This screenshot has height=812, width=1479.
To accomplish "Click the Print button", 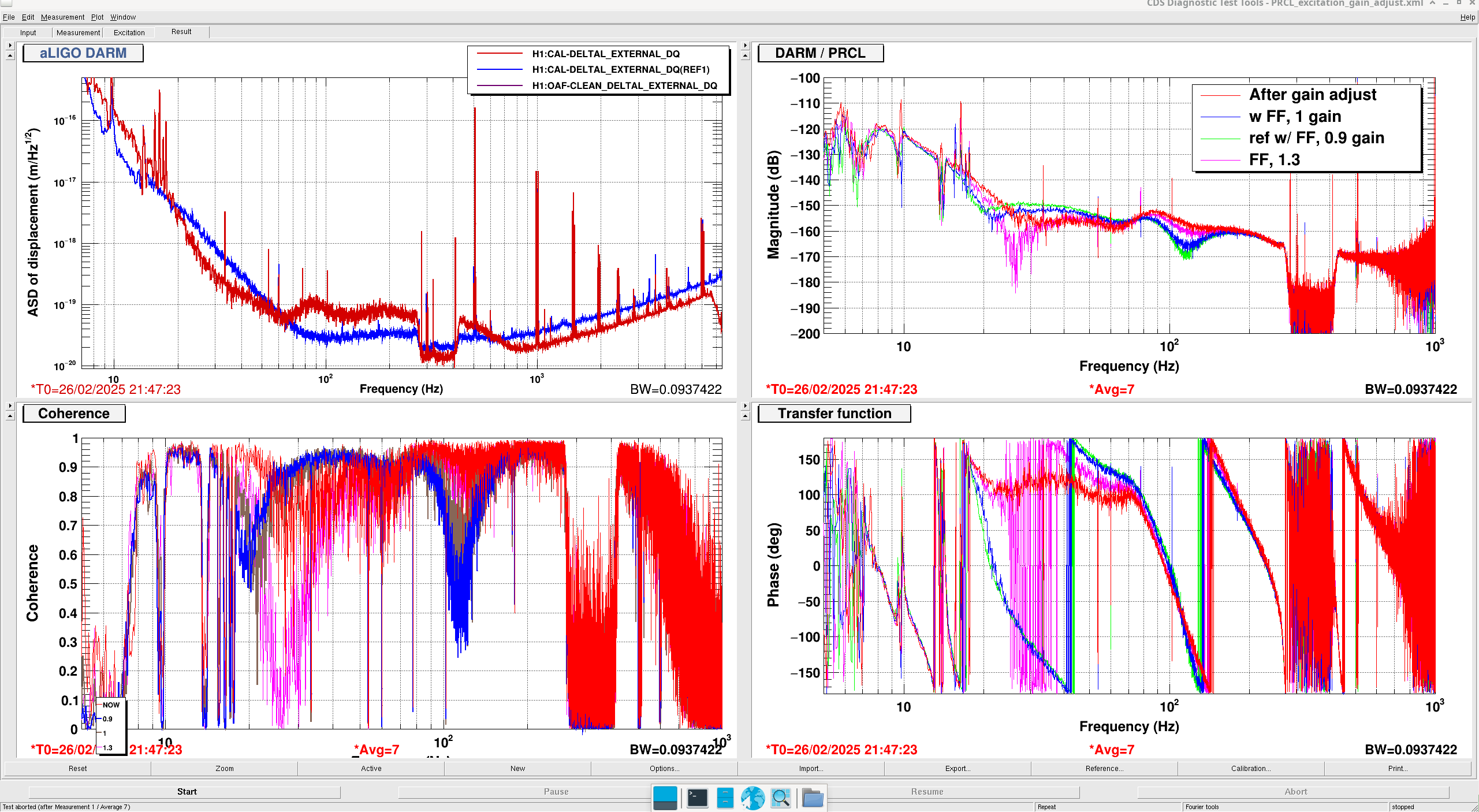I will [x=1398, y=768].
